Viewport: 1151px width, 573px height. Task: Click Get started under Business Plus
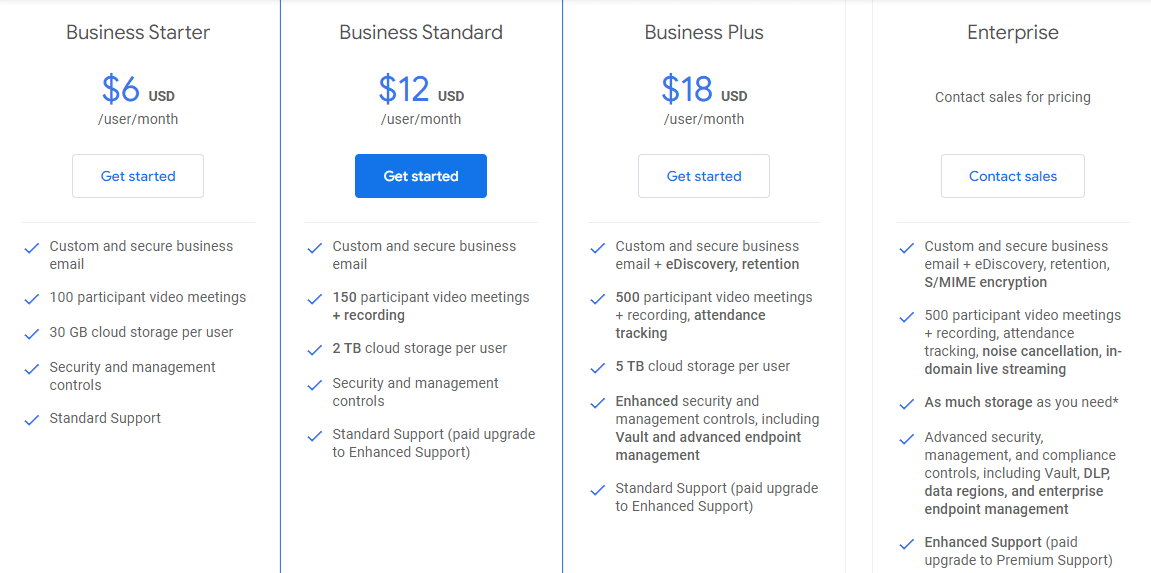[x=704, y=176]
